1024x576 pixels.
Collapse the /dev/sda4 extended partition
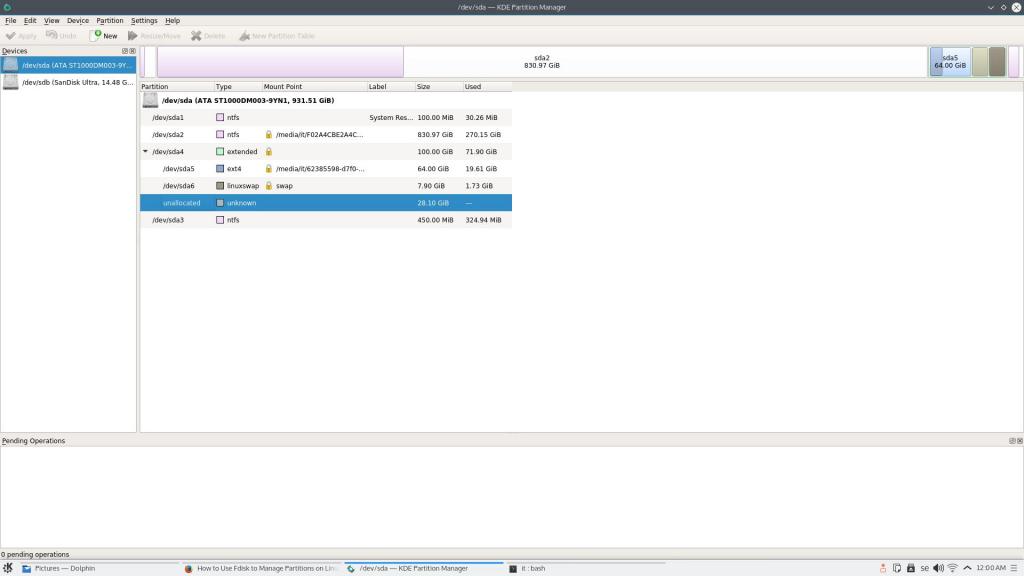(145, 152)
